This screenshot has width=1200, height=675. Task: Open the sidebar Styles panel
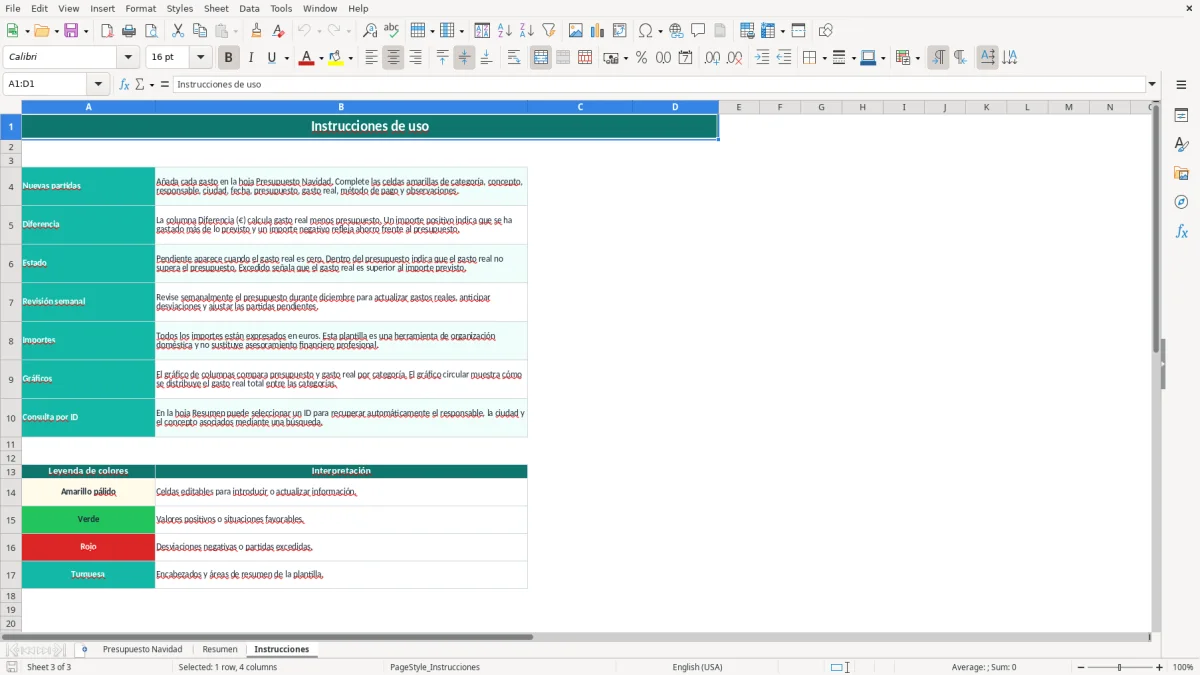point(1181,145)
